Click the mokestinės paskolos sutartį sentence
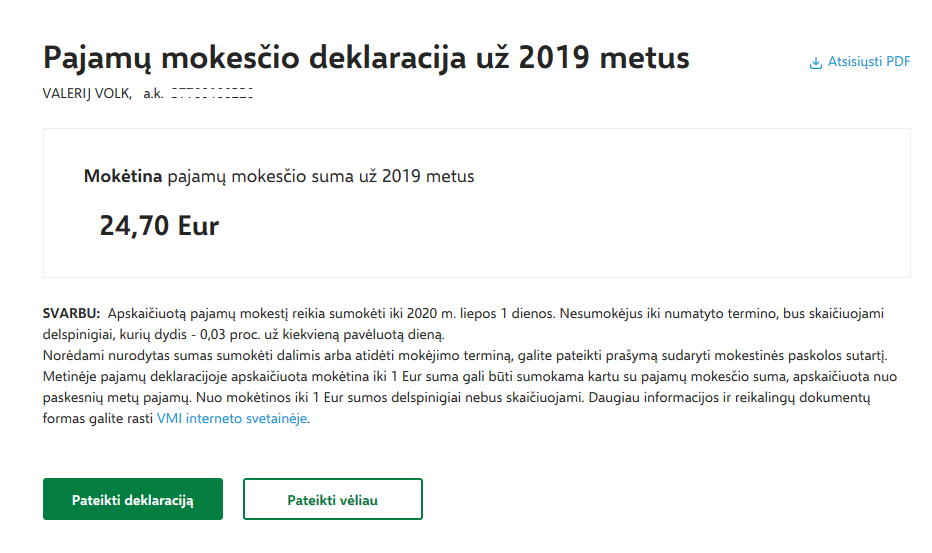Viewport: 932px width, 553px height. point(465,356)
